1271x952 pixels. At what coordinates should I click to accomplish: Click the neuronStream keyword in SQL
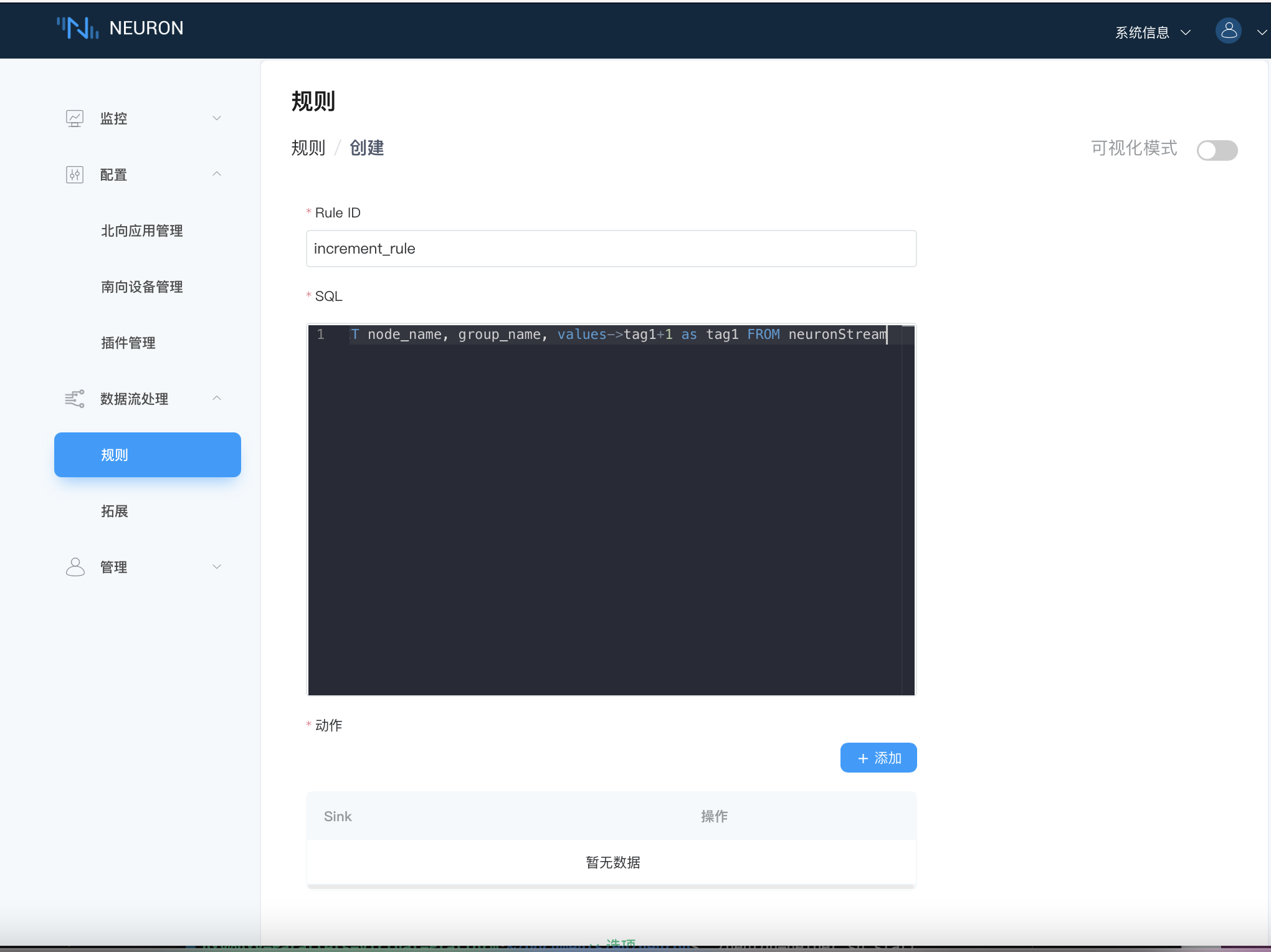[837, 335]
